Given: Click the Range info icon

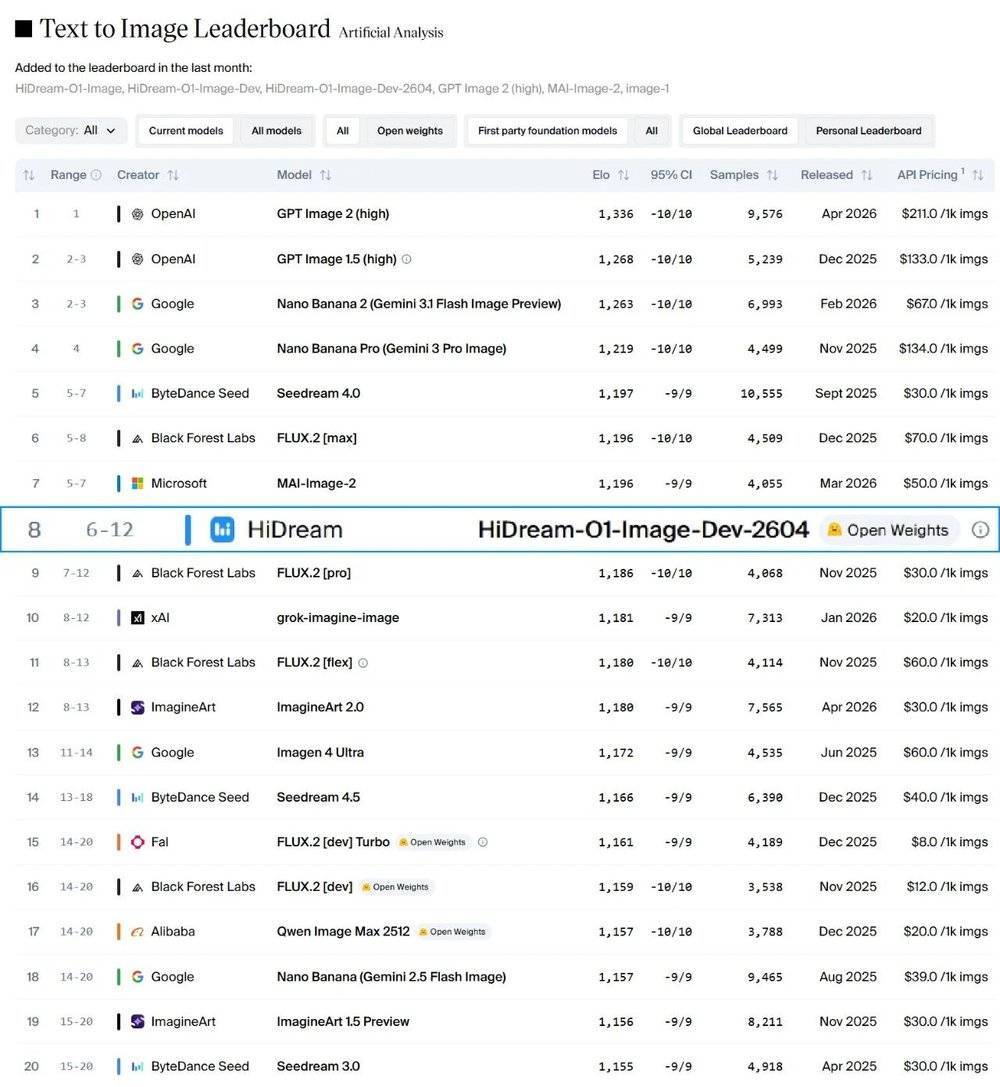Looking at the screenshot, I should click(96, 175).
